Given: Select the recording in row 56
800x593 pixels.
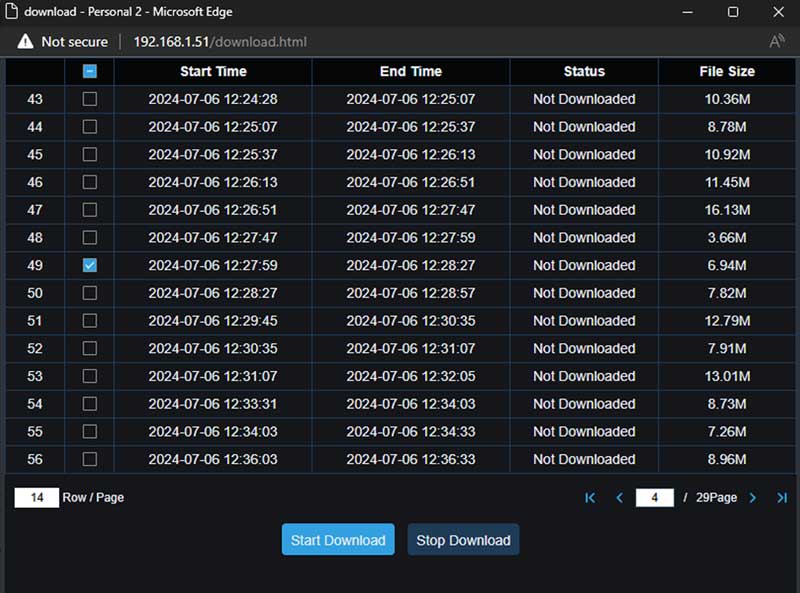Looking at the screenshot, I should click(90, 459).
